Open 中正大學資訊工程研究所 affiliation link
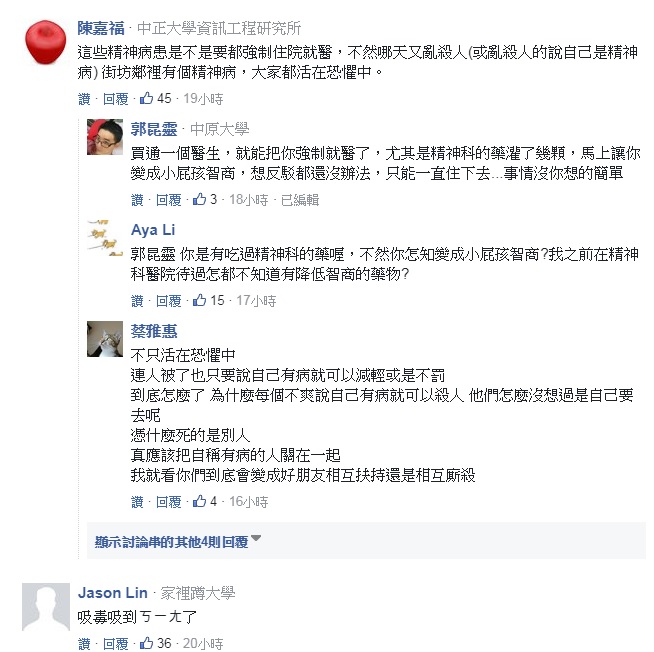 (x=218, y=28)
